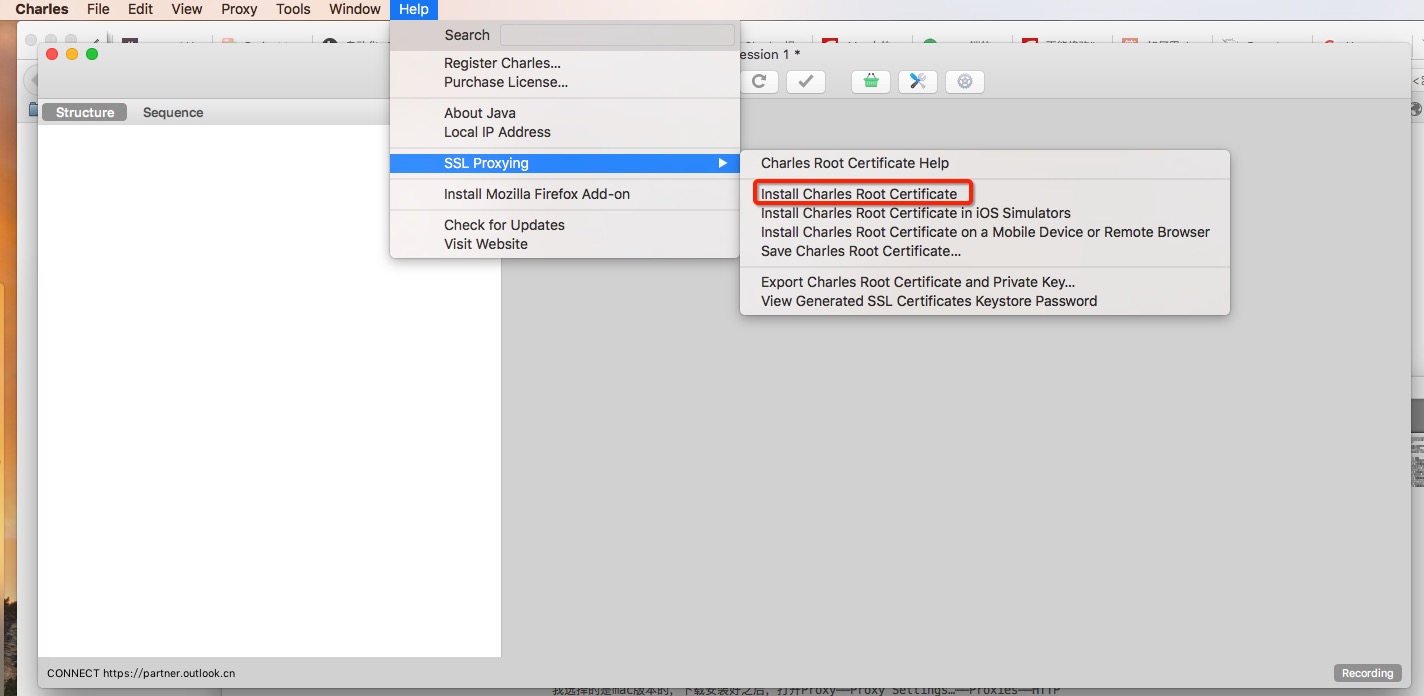This screenshot has height=696, width=1424.
Task: Close the highlighted Help menu
Action: 414,9
